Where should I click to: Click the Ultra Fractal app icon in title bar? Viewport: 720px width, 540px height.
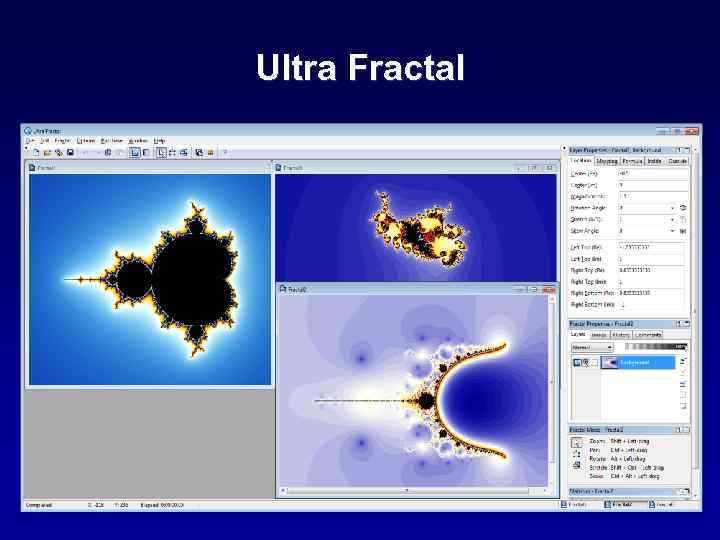pyautogui.click(x=28, y=131)
